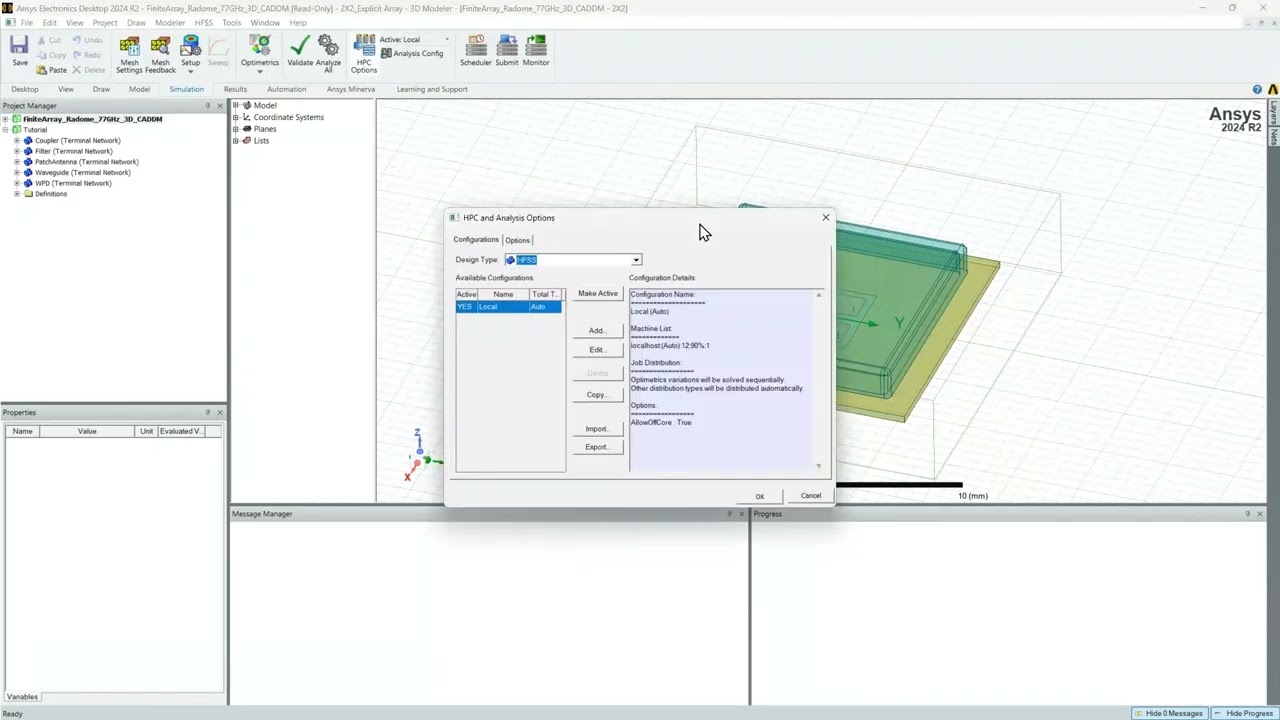Open the File menu

(26, 22)
